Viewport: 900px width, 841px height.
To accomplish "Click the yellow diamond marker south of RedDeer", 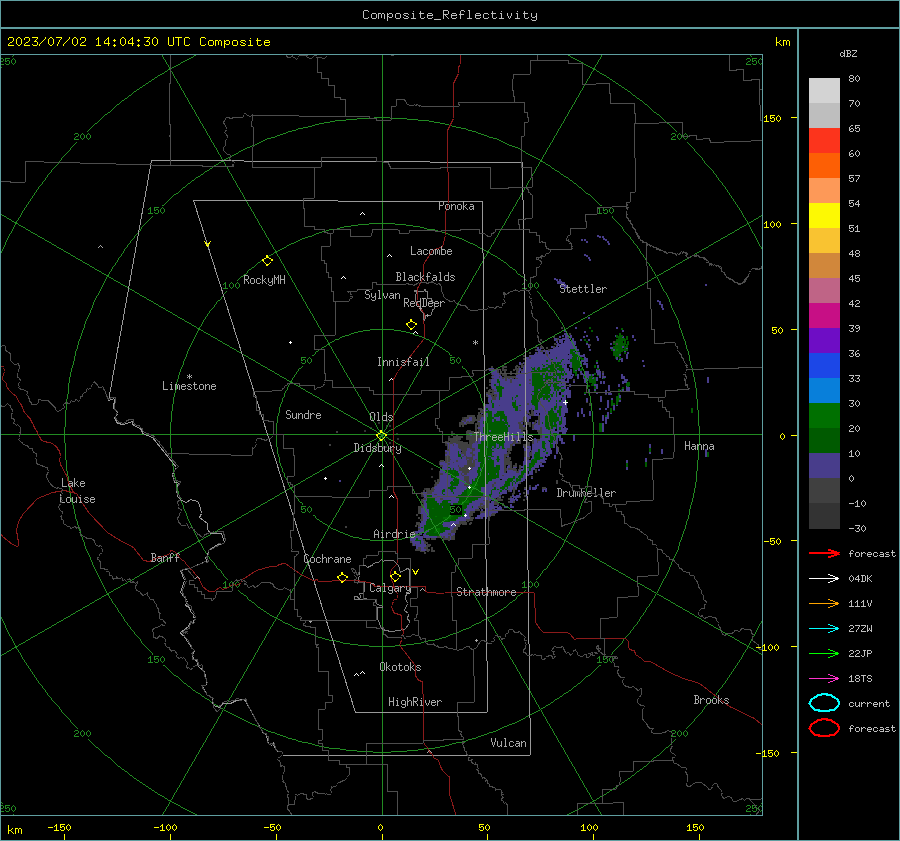I will (411, 325).
